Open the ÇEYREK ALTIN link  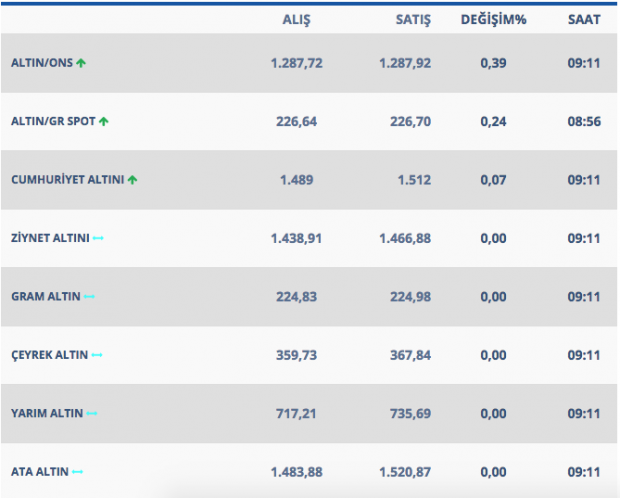(49, 355)
